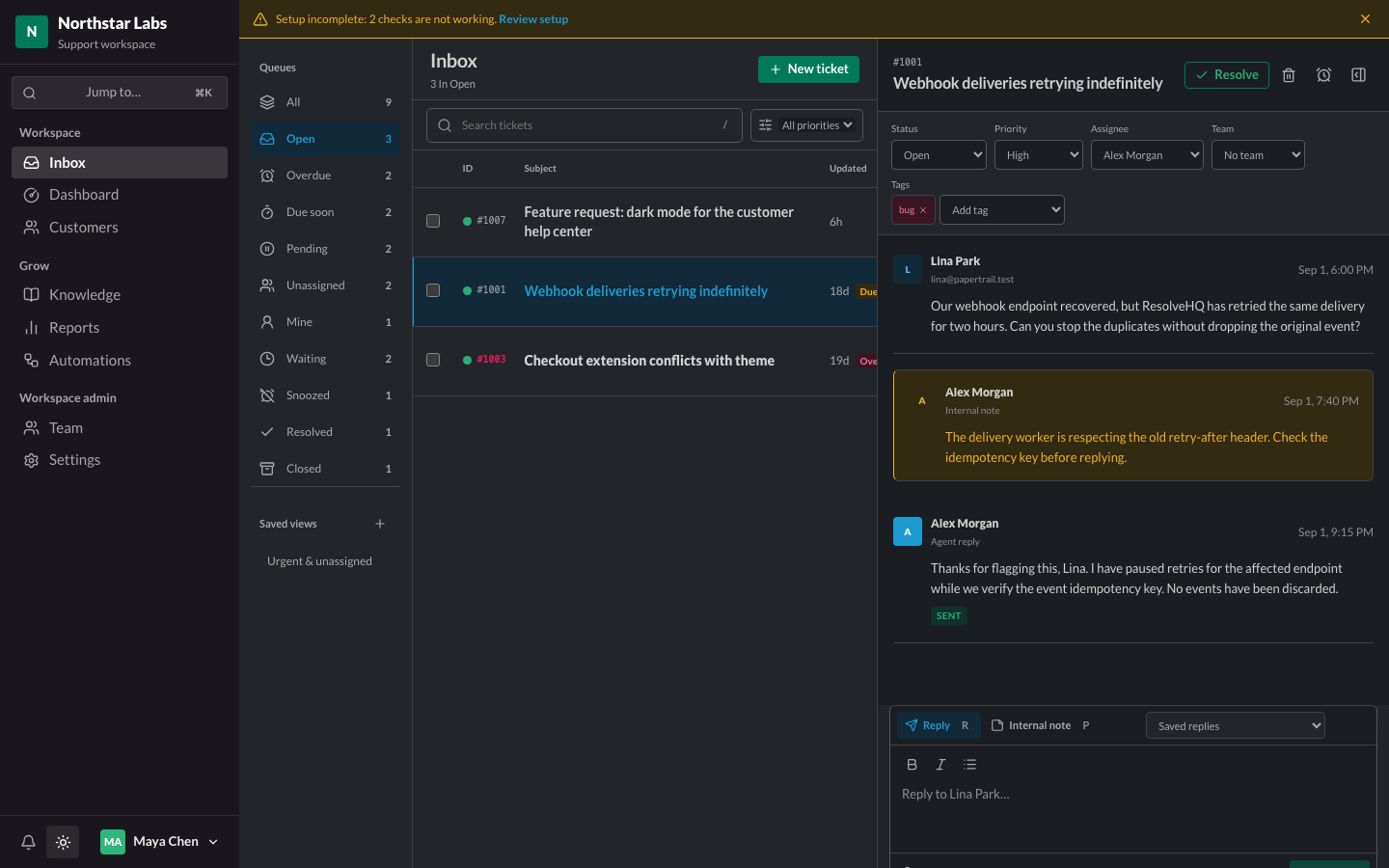This screenshot has height=868, width=1389.
Task: Select checkbox for ticket #1003
Action: coord(433,360)
